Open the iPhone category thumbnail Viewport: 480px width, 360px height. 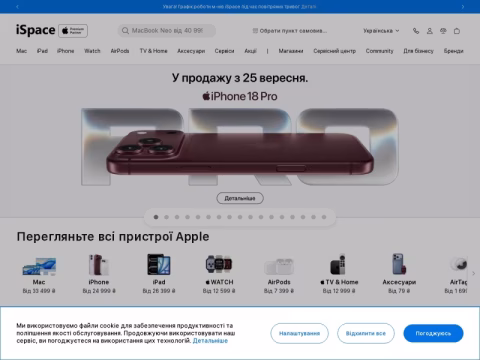click(99, 265)
